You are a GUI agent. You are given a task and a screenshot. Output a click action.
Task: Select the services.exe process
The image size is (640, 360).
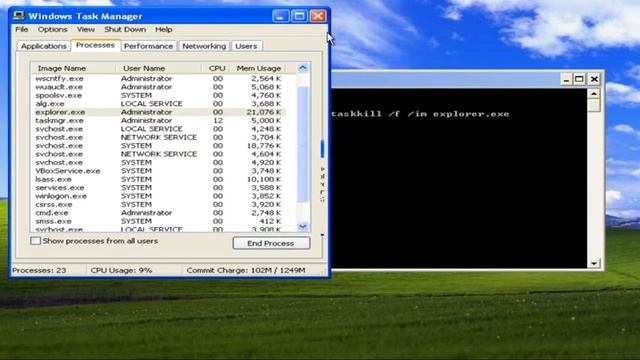[159, 188]
